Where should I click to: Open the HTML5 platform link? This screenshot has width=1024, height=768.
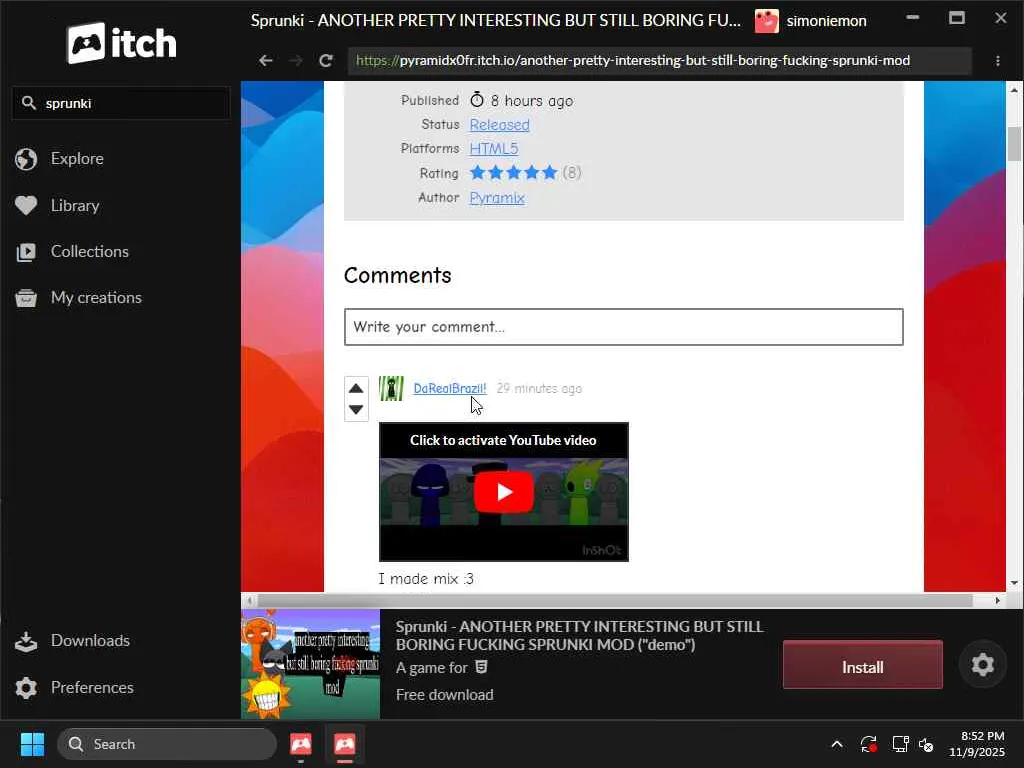tap(494, 149)
